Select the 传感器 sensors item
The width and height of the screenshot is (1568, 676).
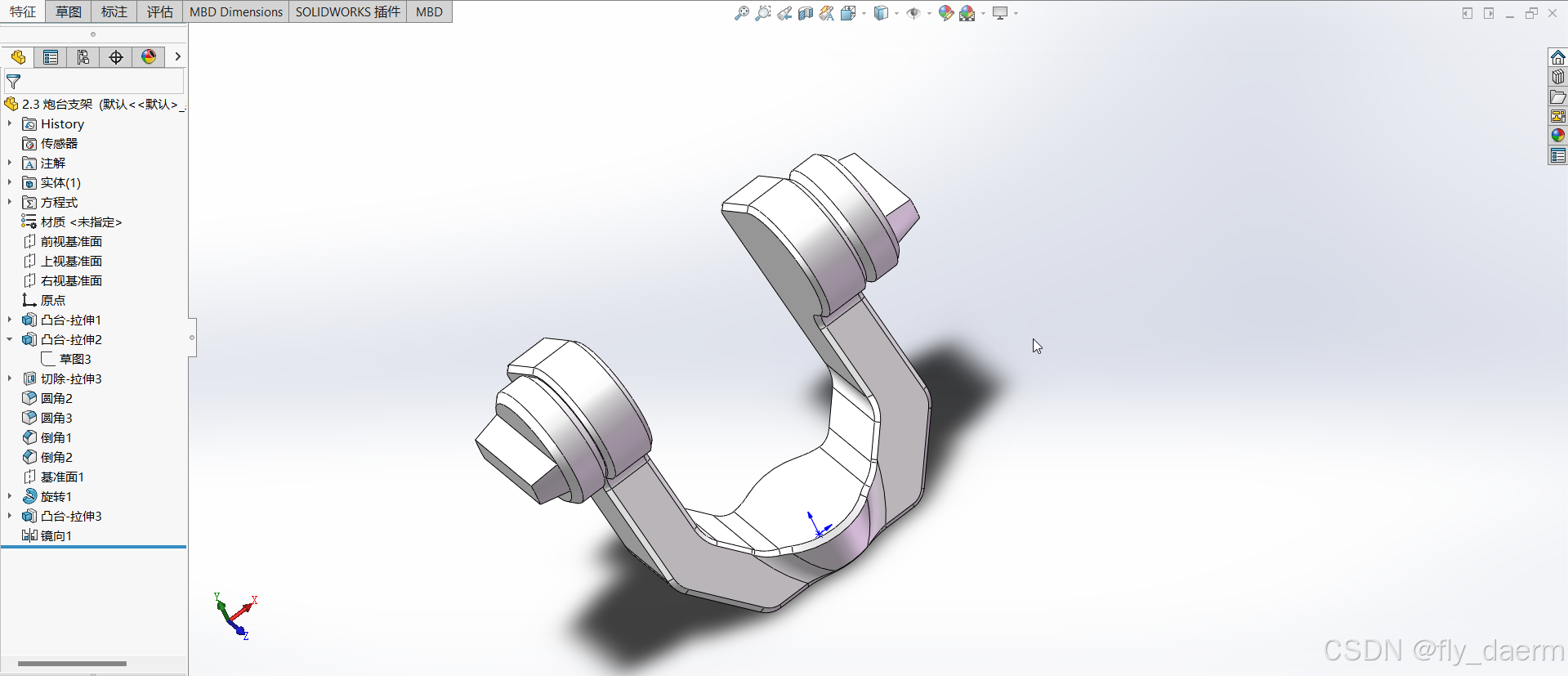tap(50, 143)
